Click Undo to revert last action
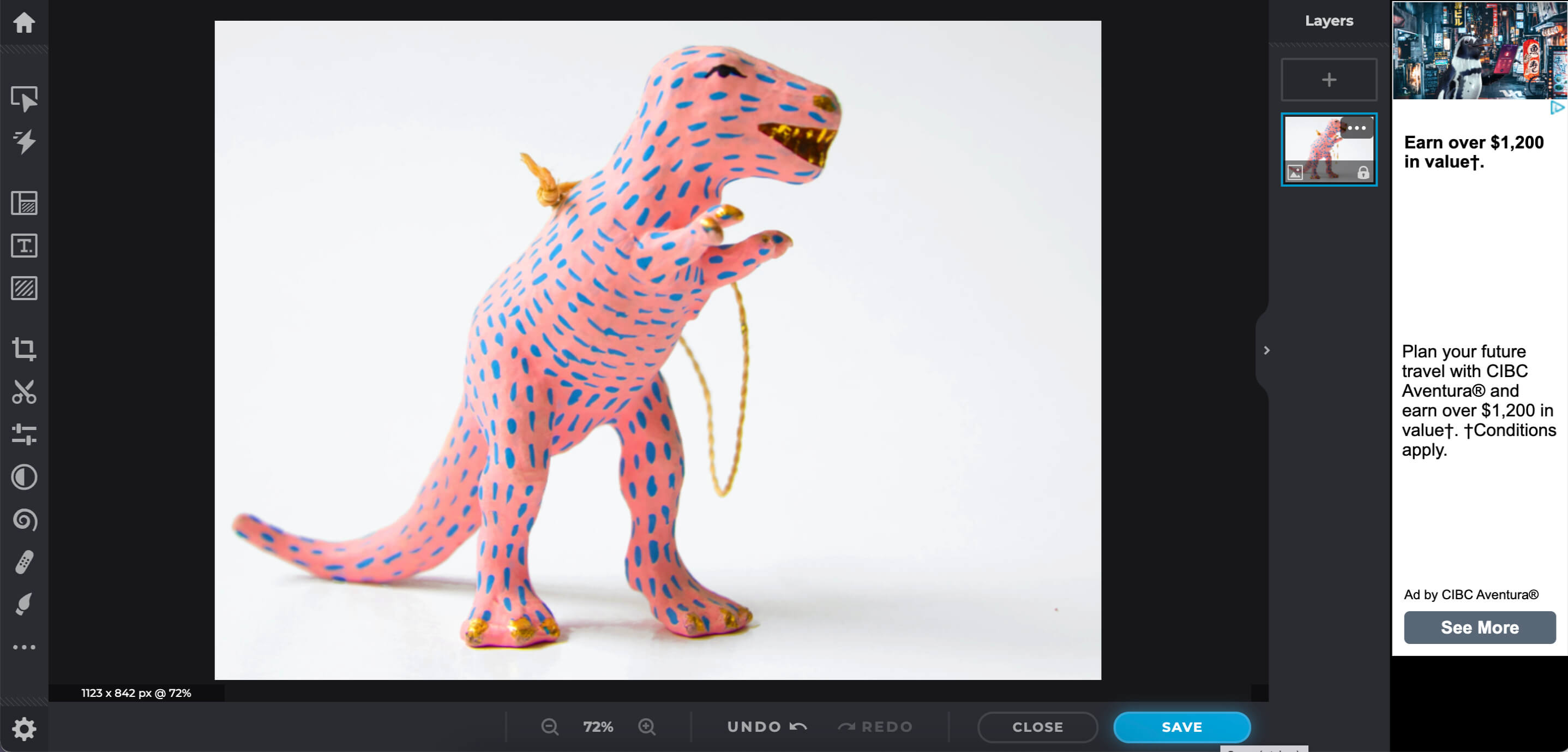 [x=764, y=727]
